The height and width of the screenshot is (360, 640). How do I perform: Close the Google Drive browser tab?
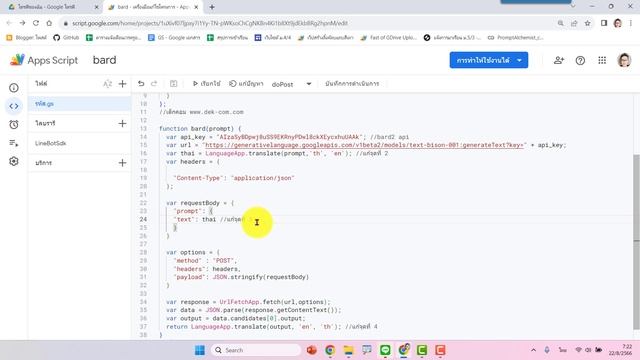[x=97, y=7]
